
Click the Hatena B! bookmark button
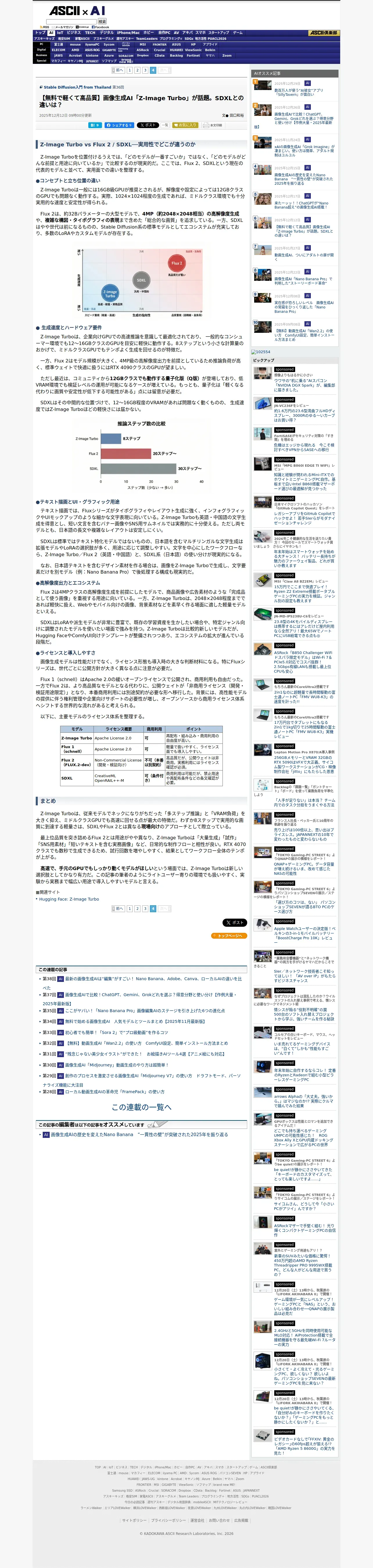click(x=95, y=125)
